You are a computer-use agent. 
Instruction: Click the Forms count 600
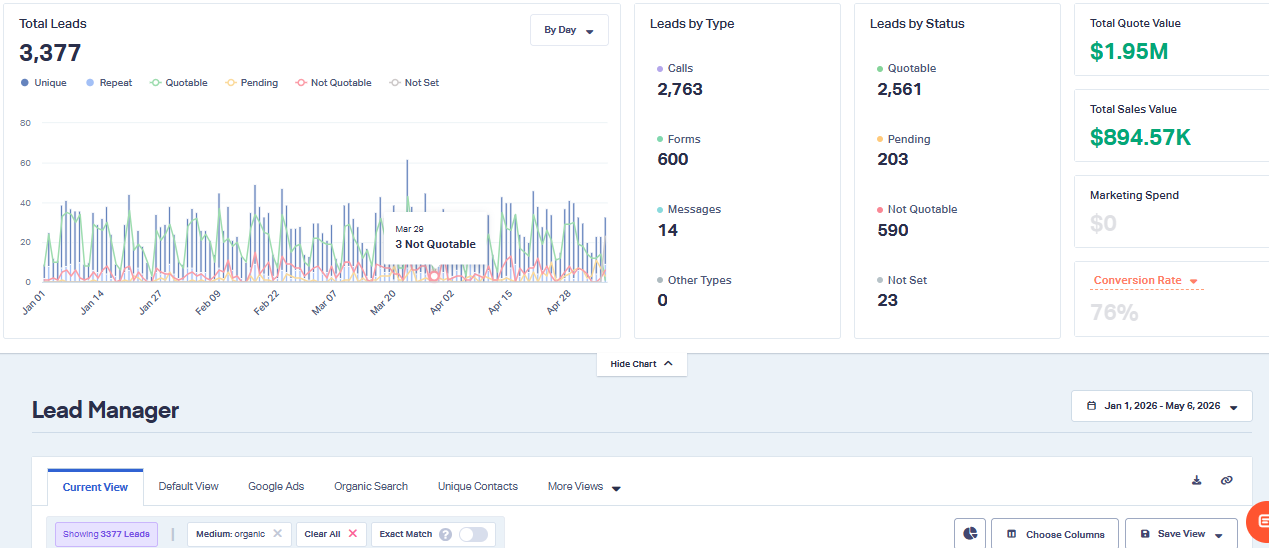pos(673,159)
